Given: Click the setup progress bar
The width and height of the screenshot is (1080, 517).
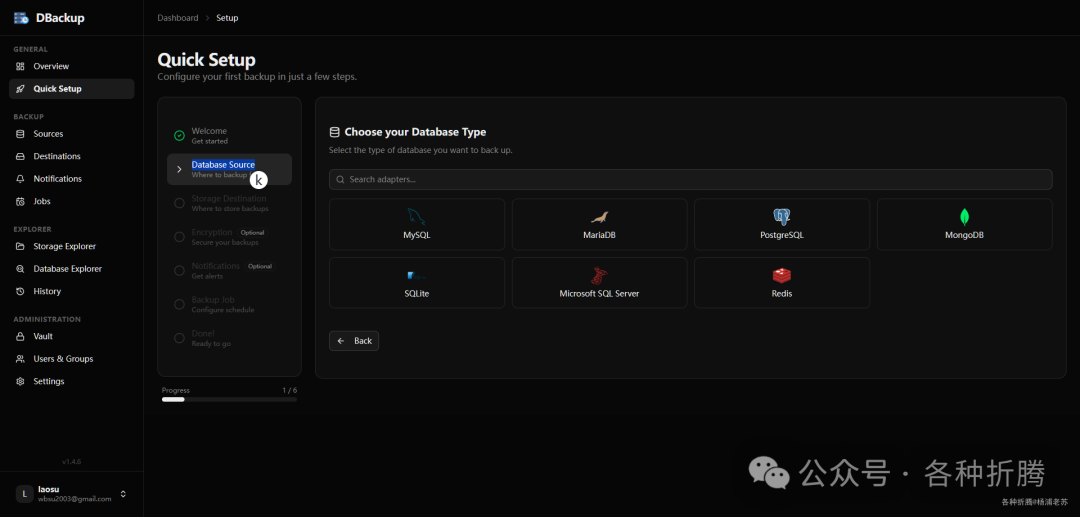Looking at the screenshot, I should (229, 399).
